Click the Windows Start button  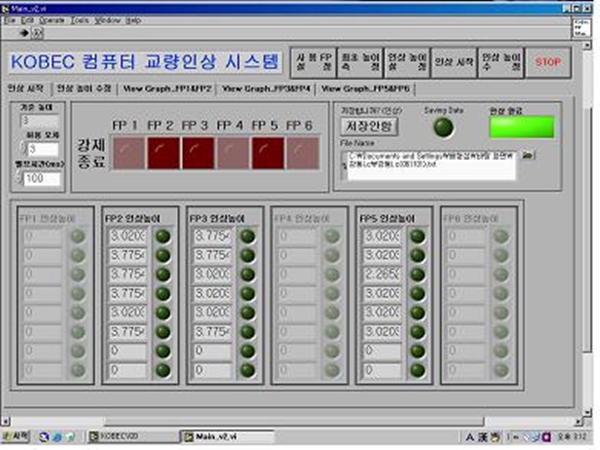coord(18,437)
